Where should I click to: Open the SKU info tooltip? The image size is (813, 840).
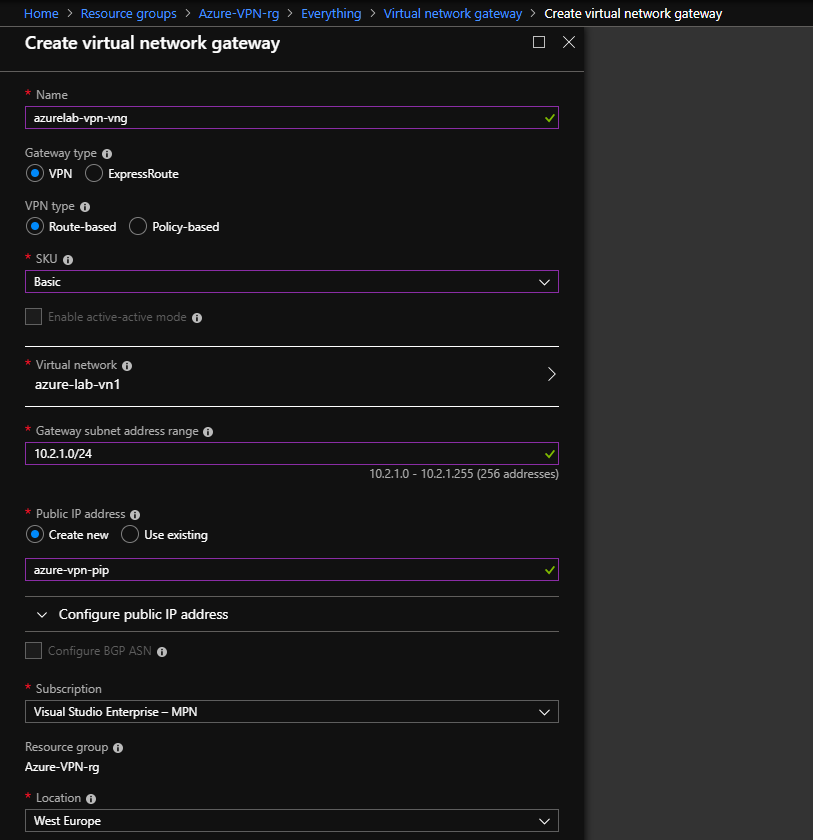(x=67, y=258)
